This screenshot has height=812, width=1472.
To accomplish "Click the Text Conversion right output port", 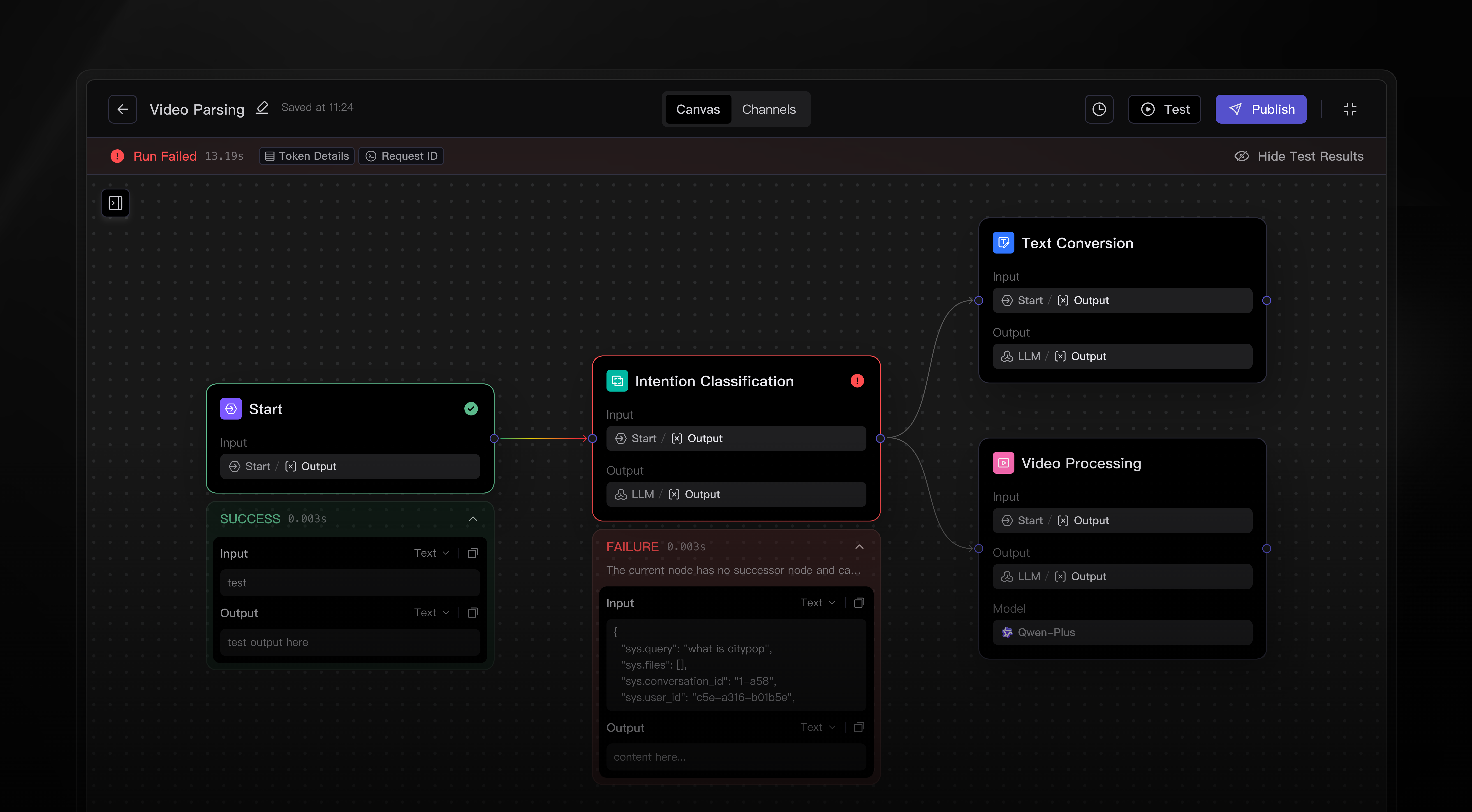I will click(x=1267, y=301).
